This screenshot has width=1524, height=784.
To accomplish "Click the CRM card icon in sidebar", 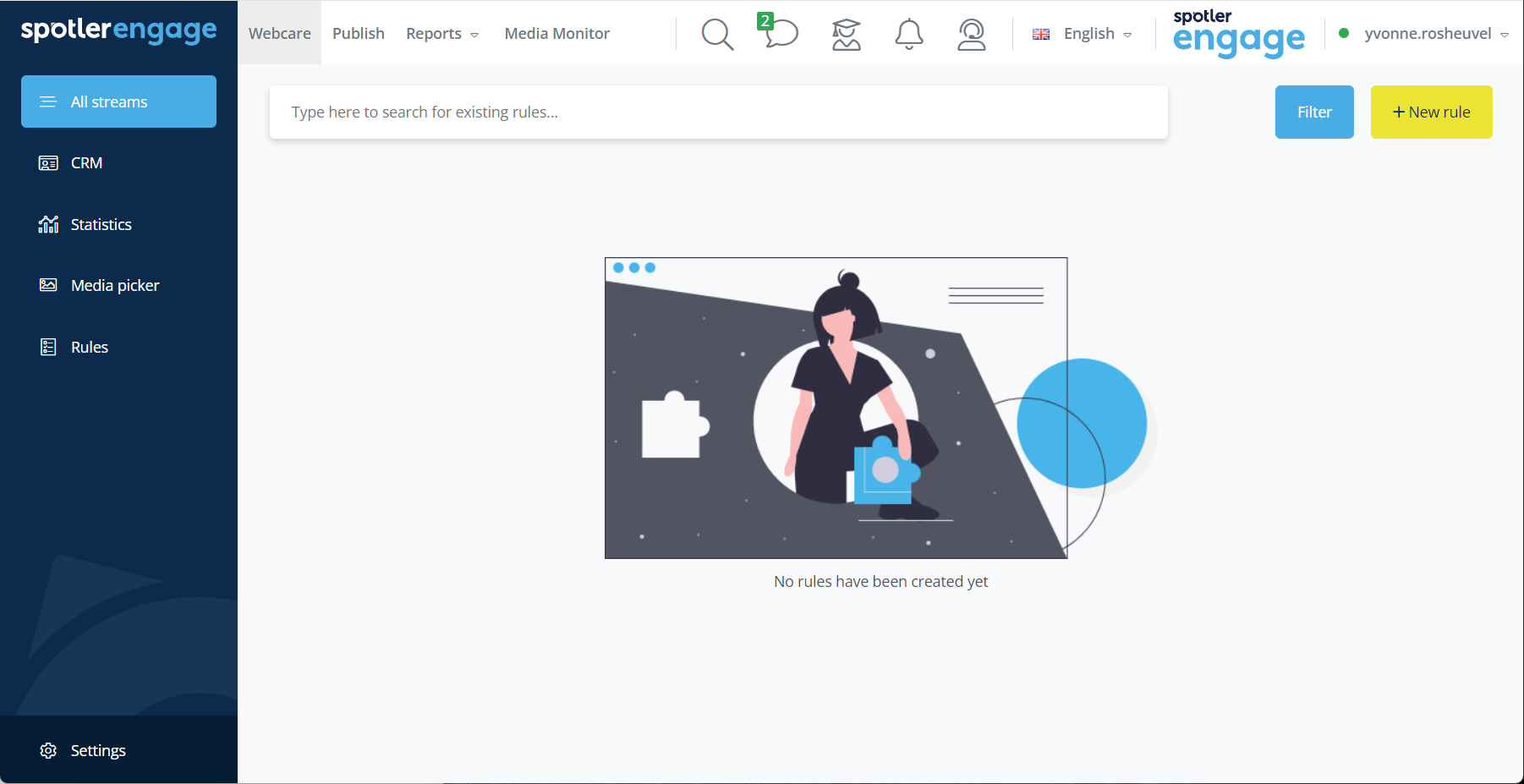I will [x=48, y=163].
